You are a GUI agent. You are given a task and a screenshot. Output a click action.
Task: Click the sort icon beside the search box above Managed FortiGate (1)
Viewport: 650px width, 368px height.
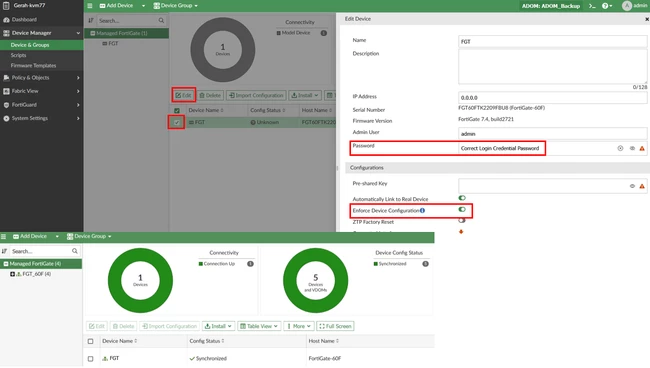[x=91, y=20]
